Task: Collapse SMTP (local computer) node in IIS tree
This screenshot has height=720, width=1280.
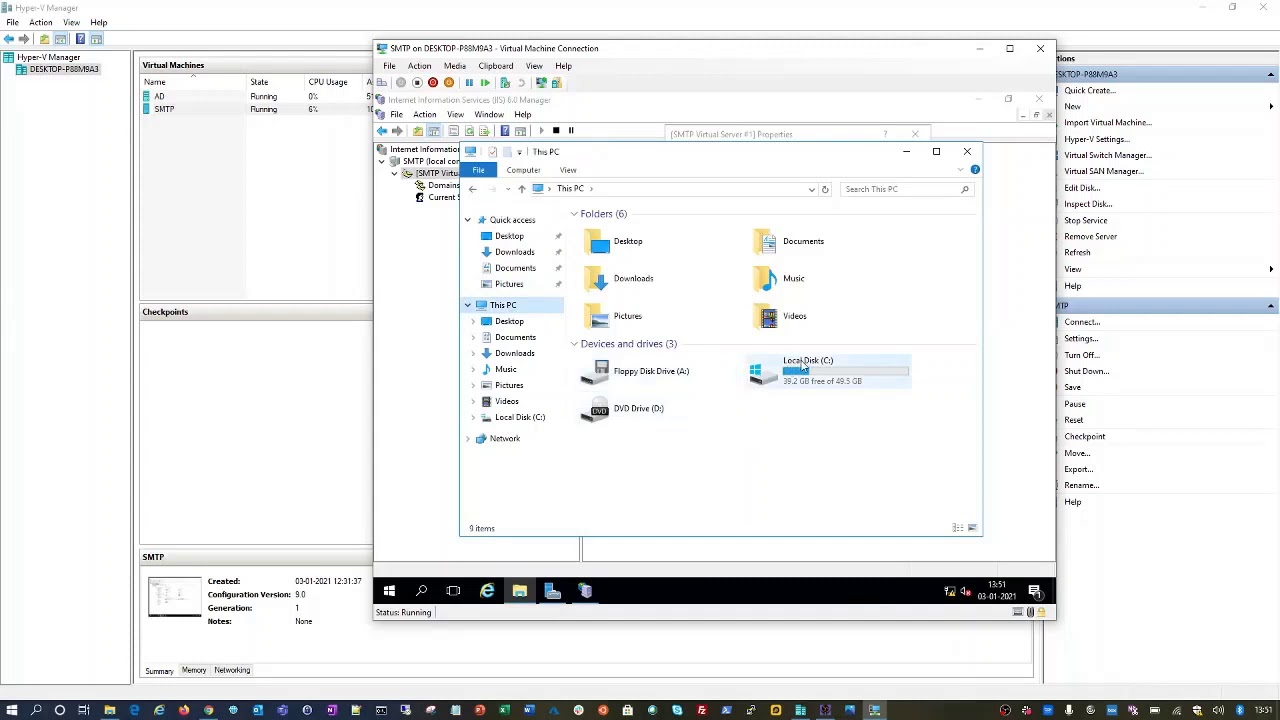Action: click(x=381, y=161)
